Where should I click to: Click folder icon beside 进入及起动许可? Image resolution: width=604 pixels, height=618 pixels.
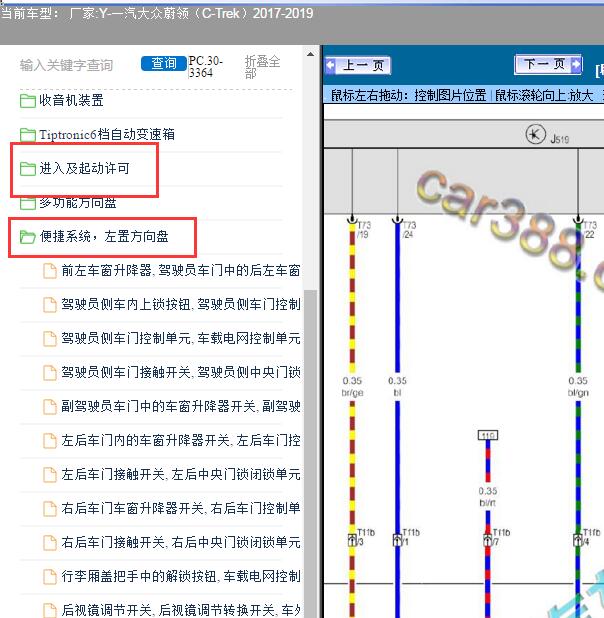tap(28, 169)
